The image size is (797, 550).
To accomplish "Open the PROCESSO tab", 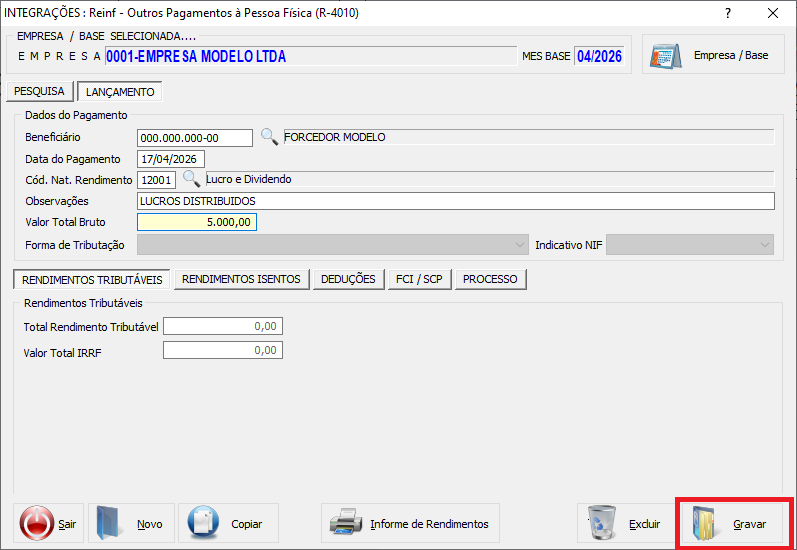I will [x=490, y=279].
